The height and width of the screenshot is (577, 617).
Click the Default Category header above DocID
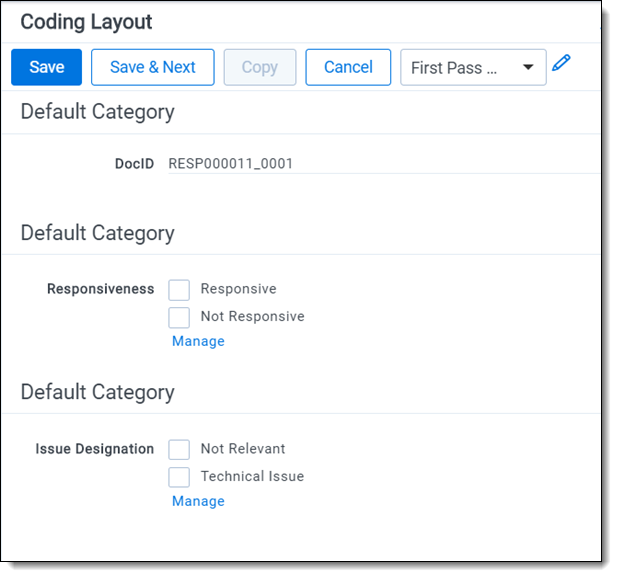97,112
